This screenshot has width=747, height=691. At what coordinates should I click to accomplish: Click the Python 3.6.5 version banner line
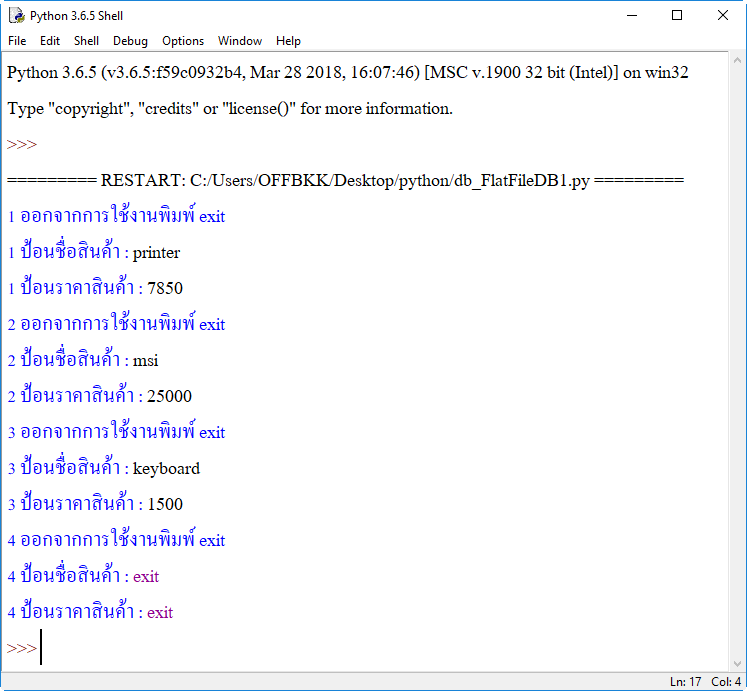tap(347, 73)
